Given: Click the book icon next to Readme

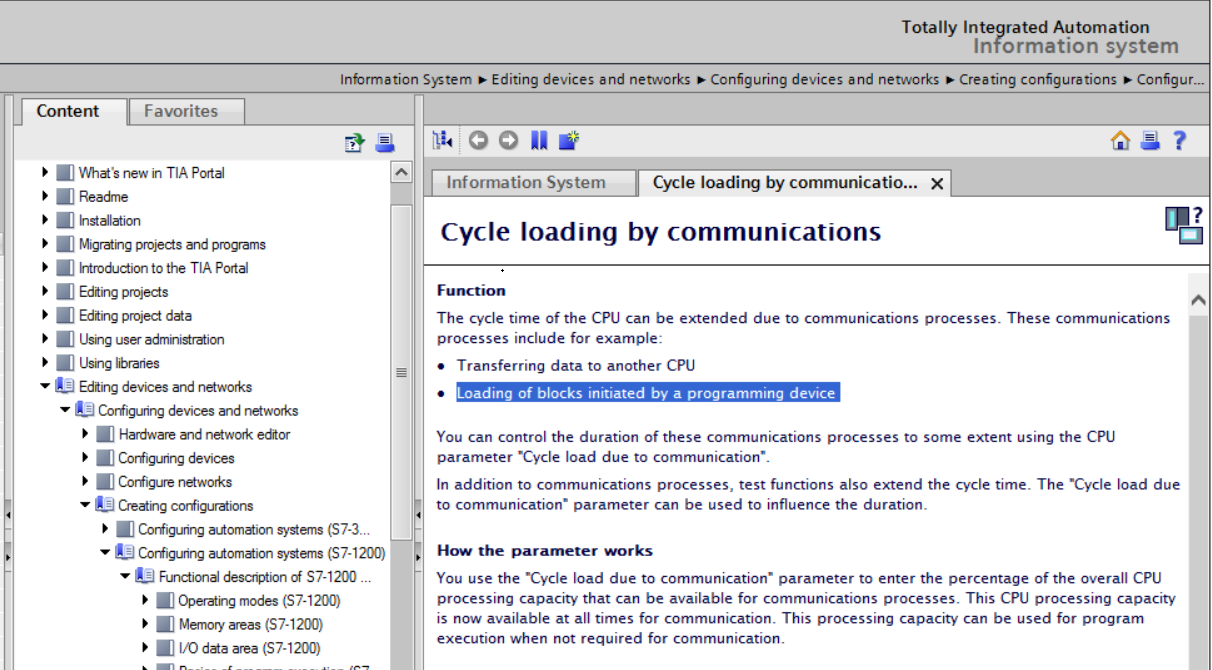Looking at the screenshot, I should pos(65,196).
